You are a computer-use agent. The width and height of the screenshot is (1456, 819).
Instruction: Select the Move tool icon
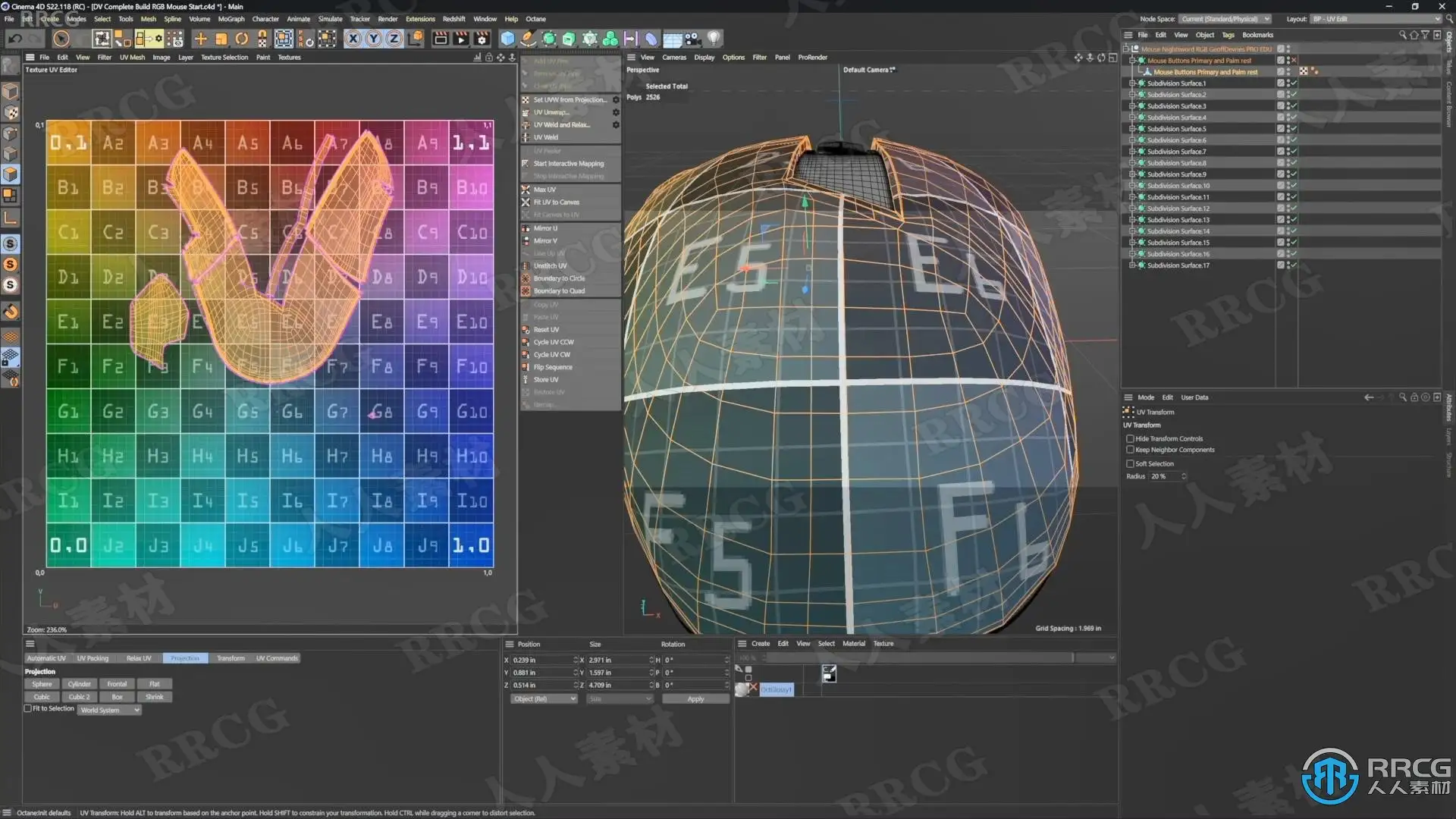point(200,39)
